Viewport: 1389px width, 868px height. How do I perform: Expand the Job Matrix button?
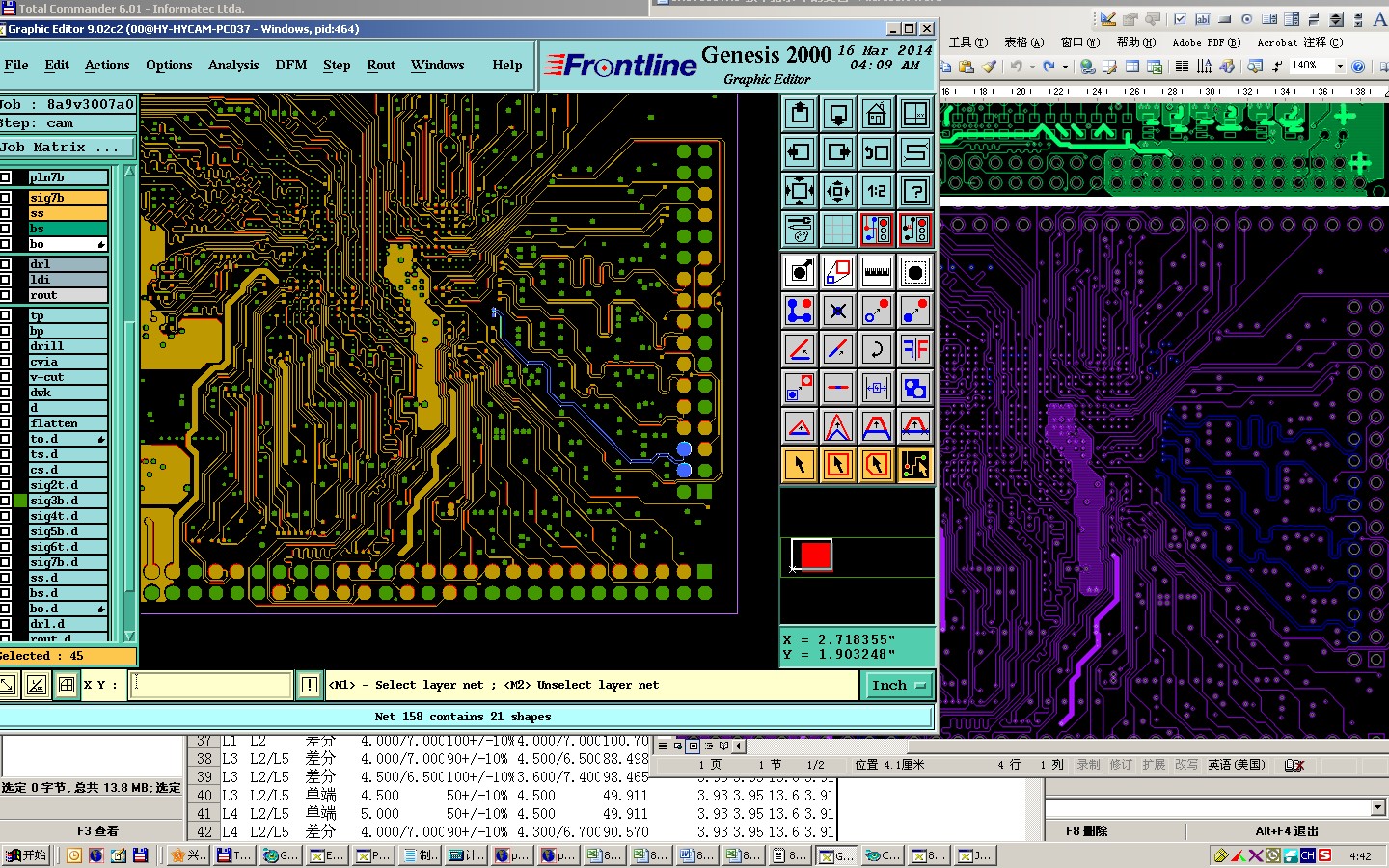(68, 148)
